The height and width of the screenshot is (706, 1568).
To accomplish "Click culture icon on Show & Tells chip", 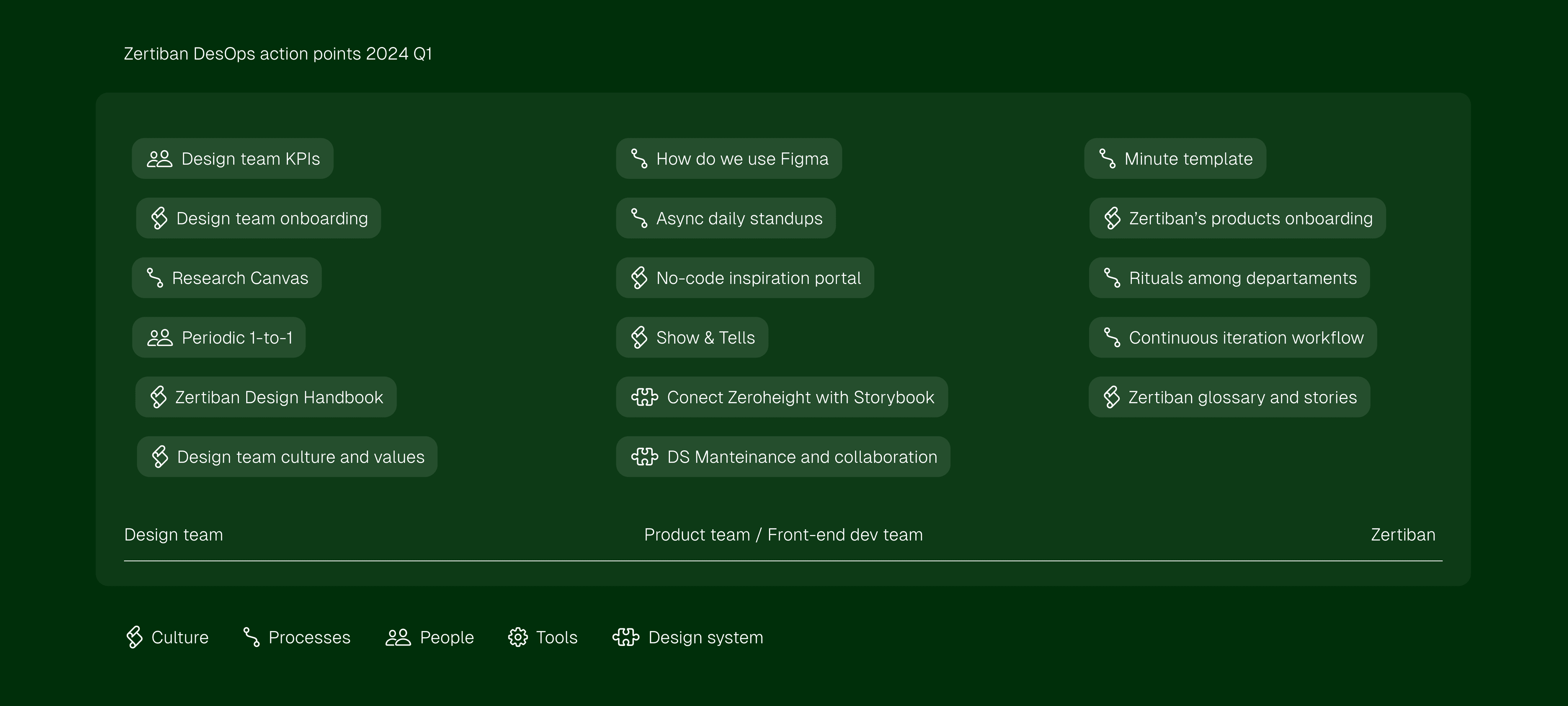I will 639,338.
